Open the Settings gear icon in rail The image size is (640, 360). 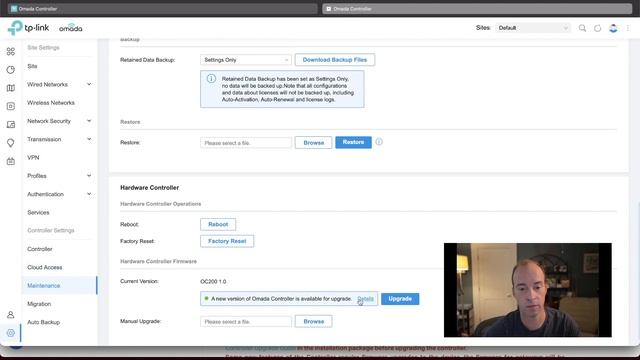(x=11, y=333)
